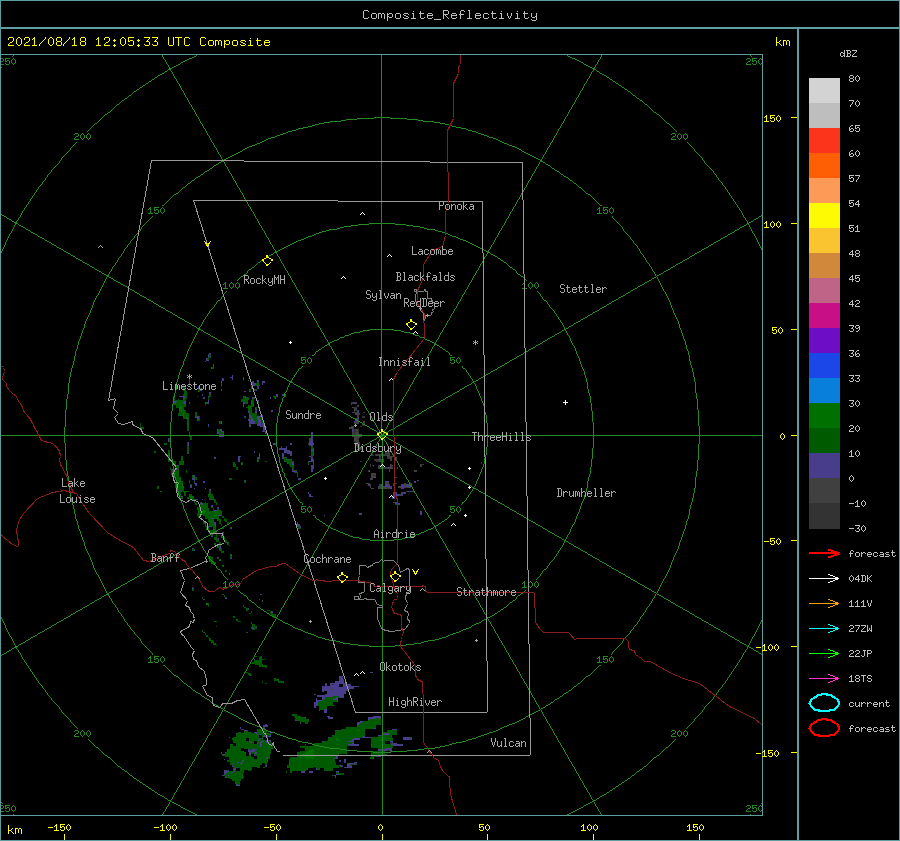Select the RockyMH label
Viewport: 900px width, 841px height.
pyautogui.click(x=264, y=280)
